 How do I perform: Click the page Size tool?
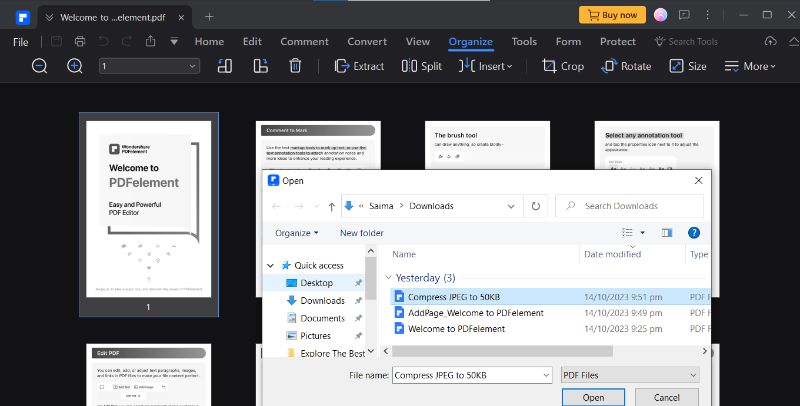(x=688, y=66)
